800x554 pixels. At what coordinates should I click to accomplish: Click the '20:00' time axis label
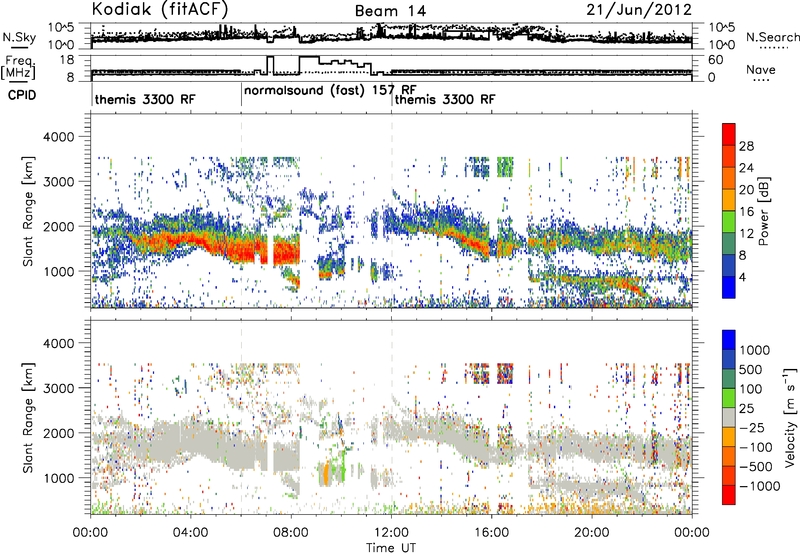pos(592,533)
